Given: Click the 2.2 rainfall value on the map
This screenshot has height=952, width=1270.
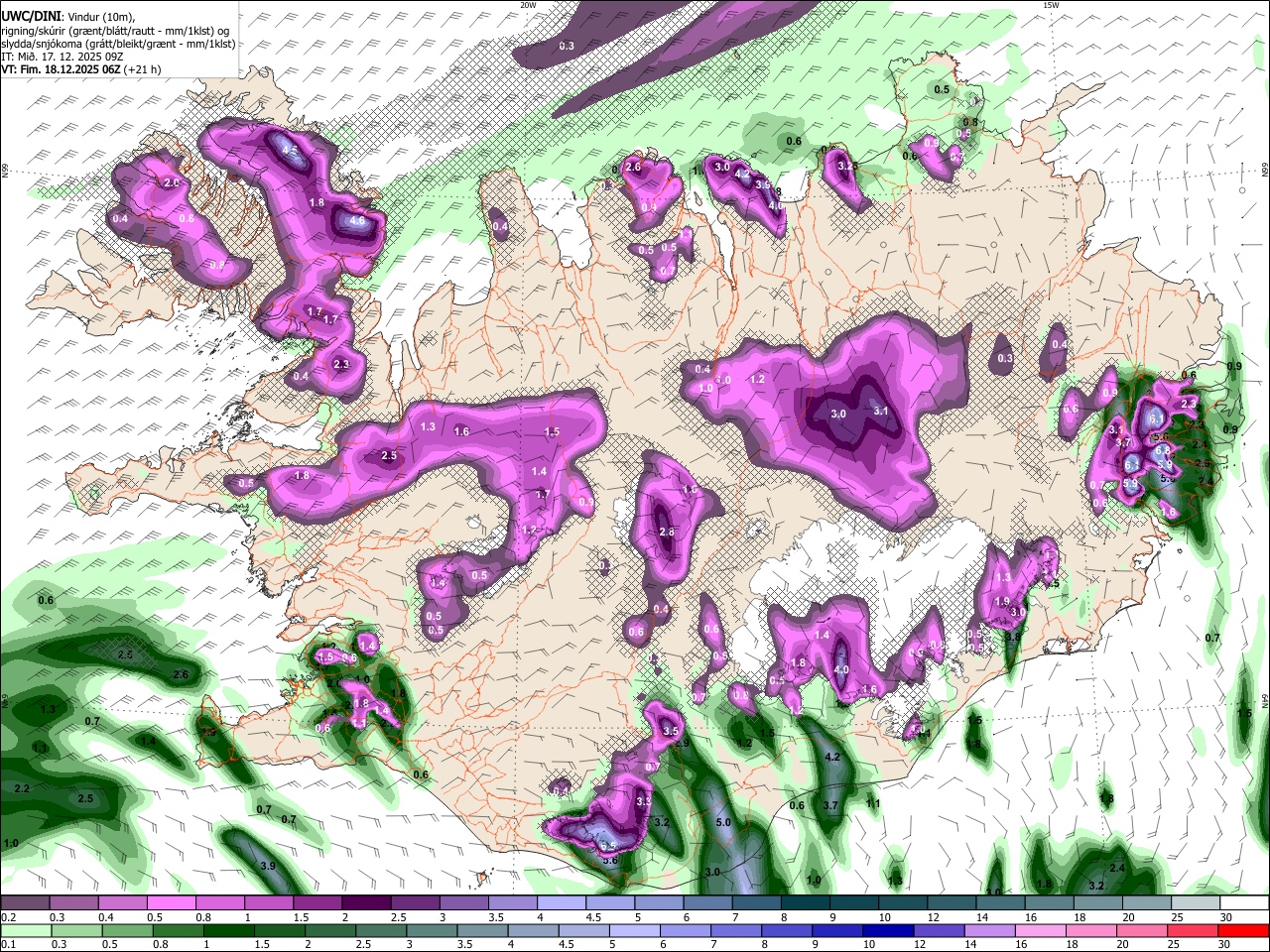Looking at the screenshot, I should point(22,788).
